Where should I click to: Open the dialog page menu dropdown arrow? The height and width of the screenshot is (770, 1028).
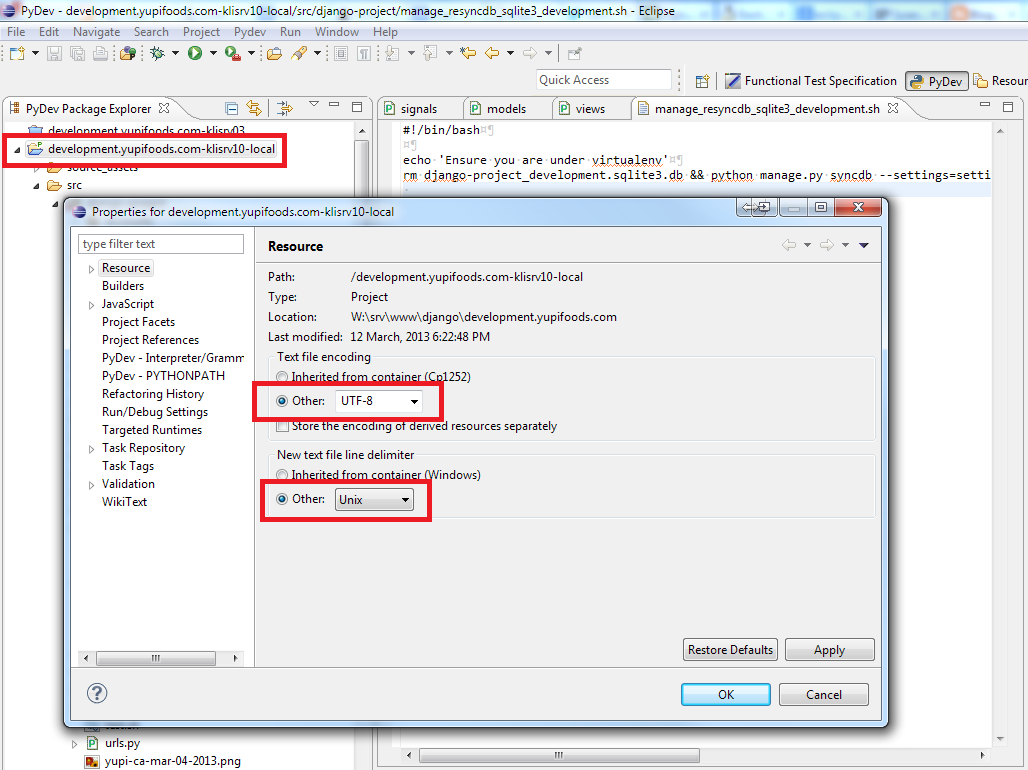click(863, 245)
